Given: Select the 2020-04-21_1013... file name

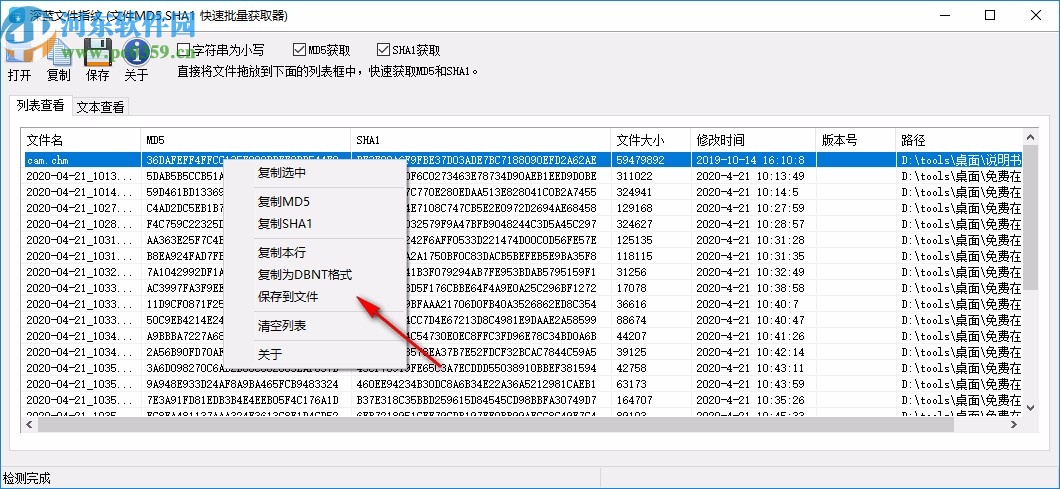Looking at the screenshot, I should point(80,176).
